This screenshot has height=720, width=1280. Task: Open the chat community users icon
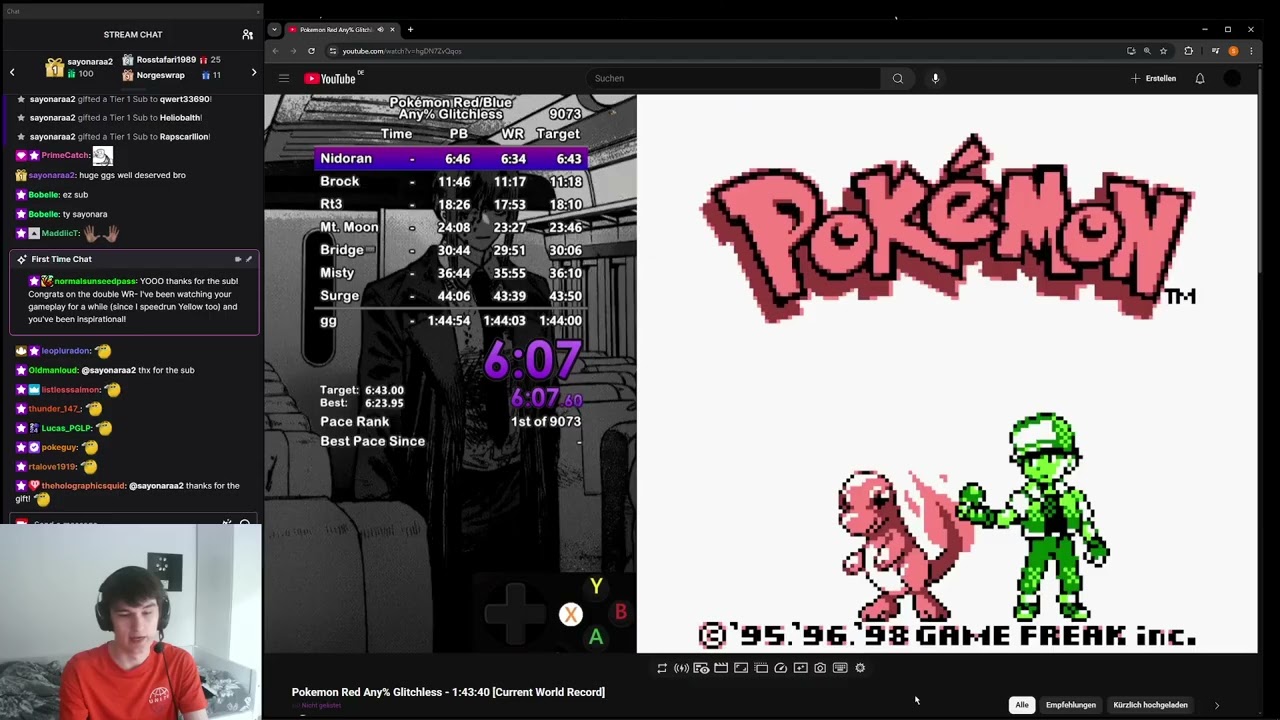pos(247,34)
